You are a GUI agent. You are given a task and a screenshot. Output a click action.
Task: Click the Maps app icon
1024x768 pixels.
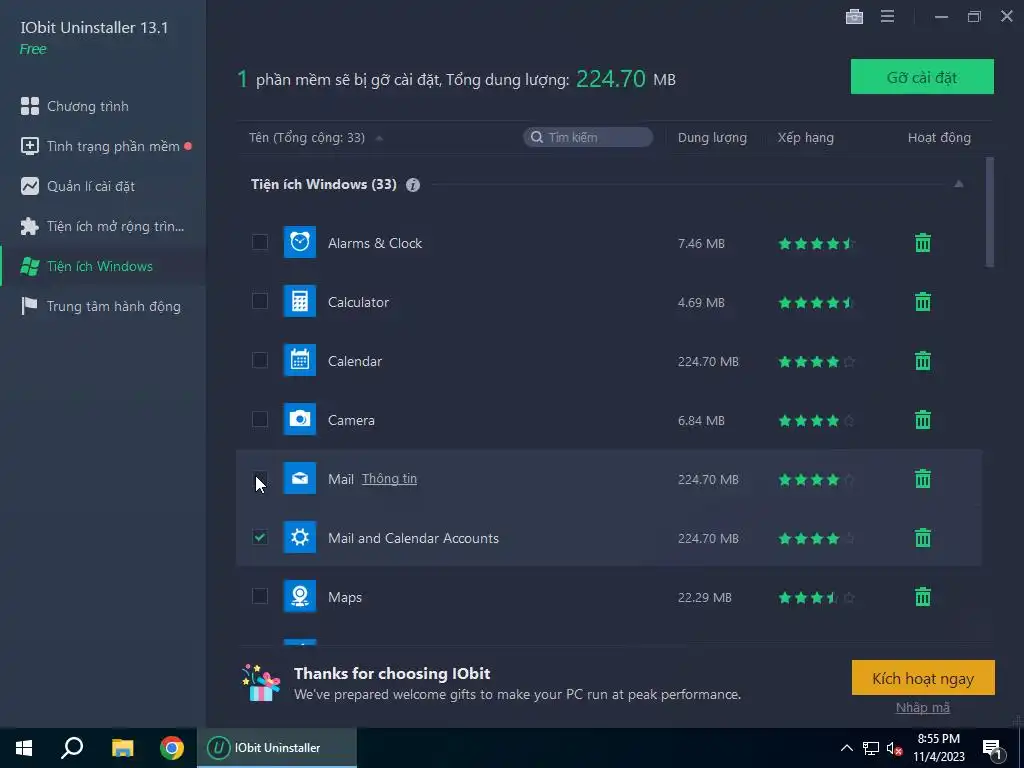coord(300,596)
